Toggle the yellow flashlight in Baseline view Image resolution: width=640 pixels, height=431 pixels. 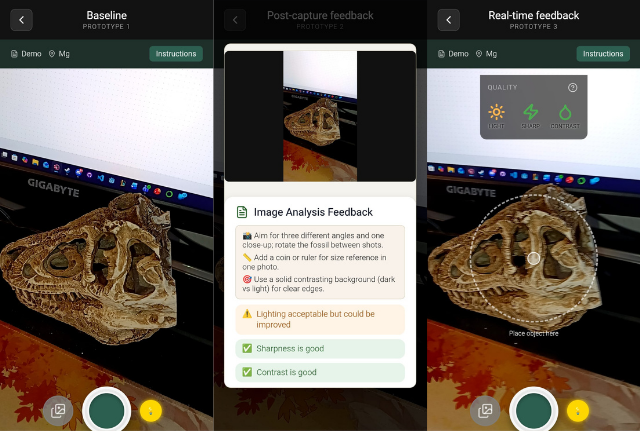pyautogui.click(x=151, y=410)
